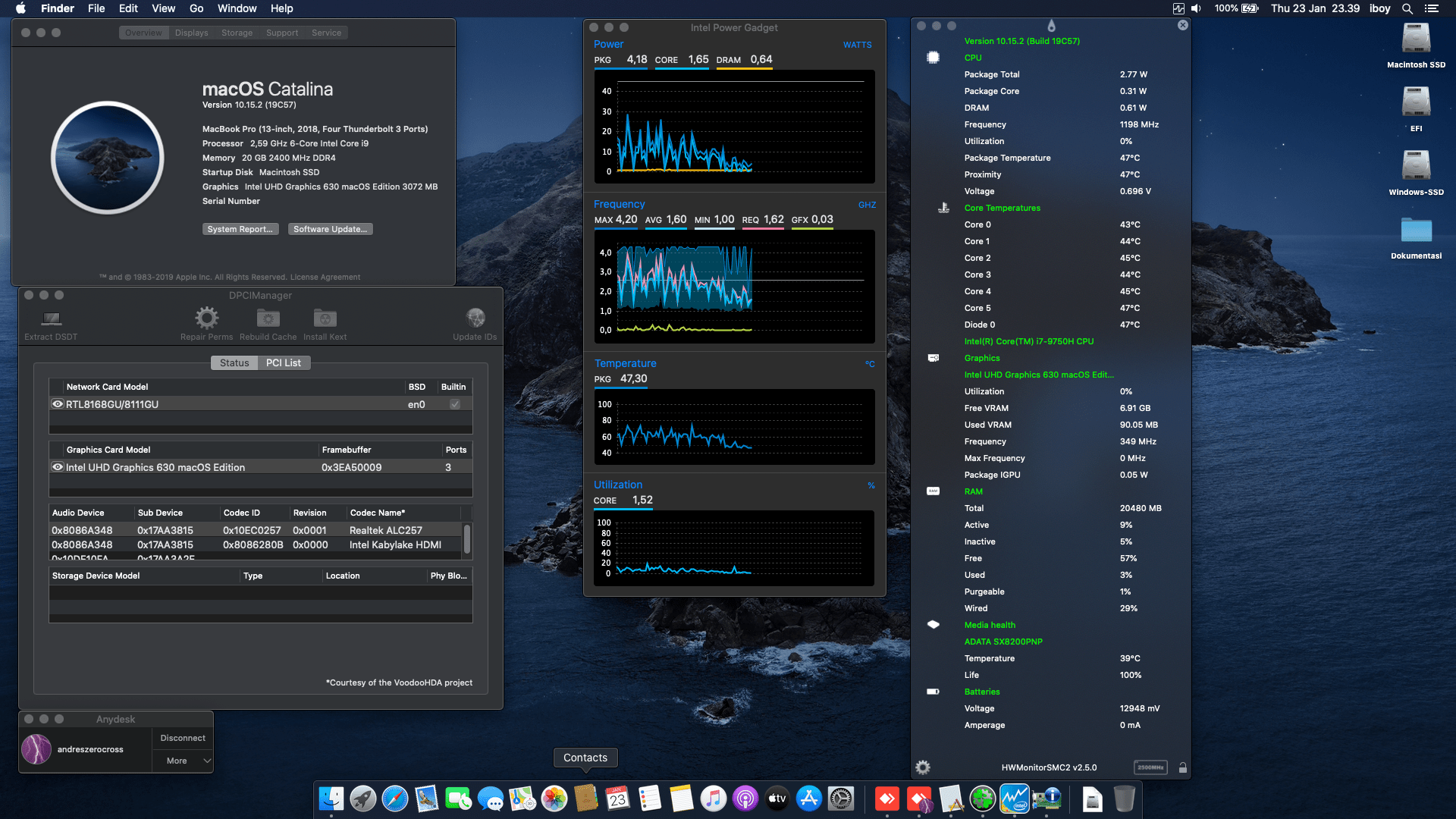The width and height of the screenshot is (1456, 819).
Task: Open System Preferences from the Dock
Action: click(841, 799)
